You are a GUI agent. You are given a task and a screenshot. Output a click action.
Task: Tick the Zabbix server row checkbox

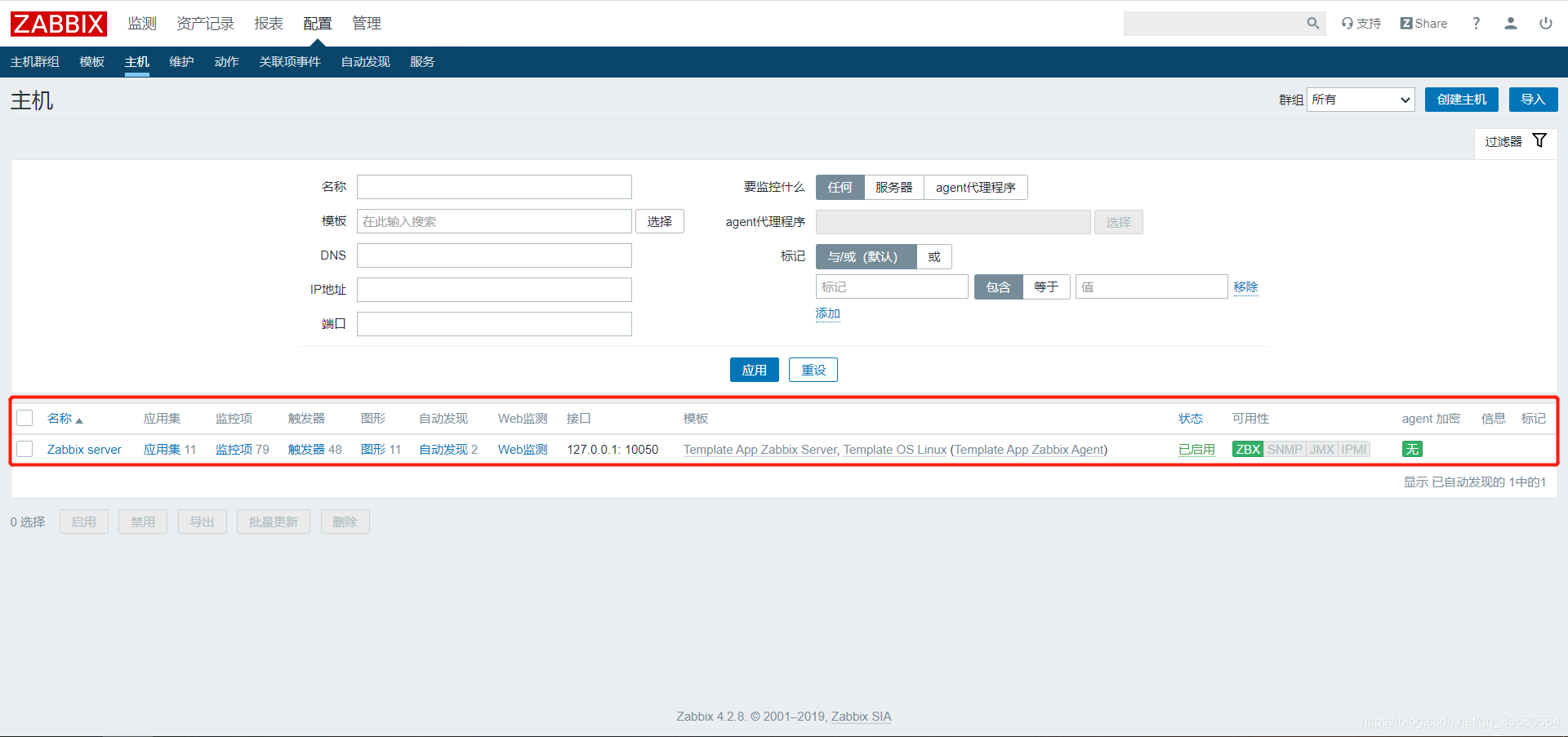[x=24, y=449]
